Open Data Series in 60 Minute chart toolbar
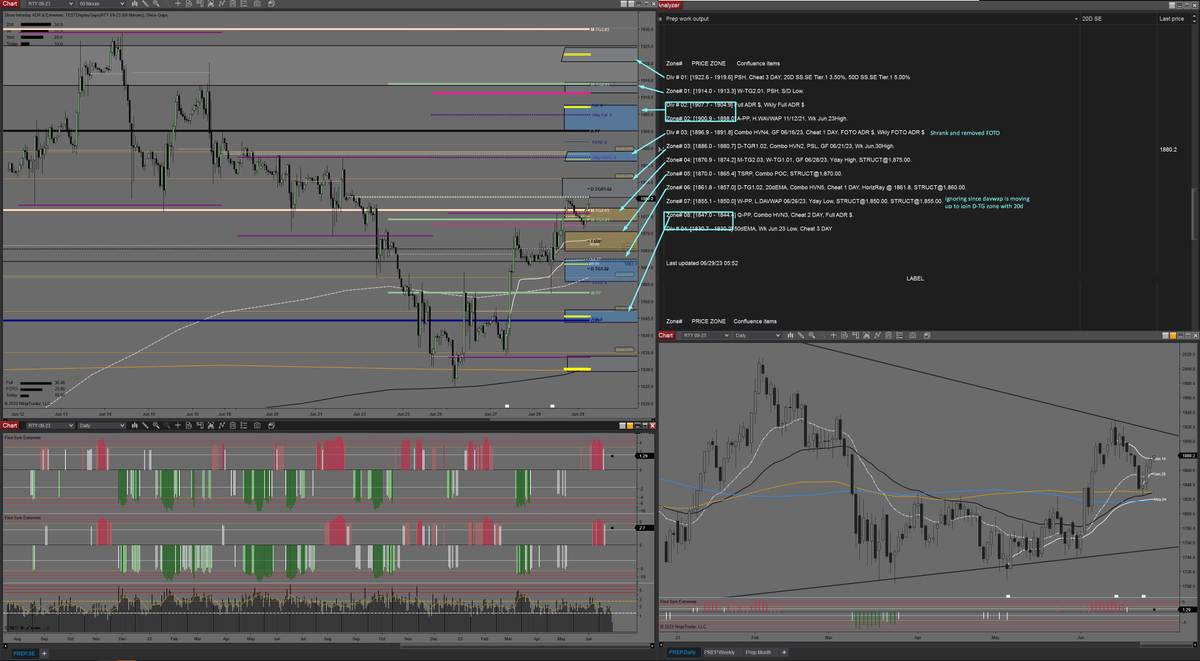 [211, 6]
